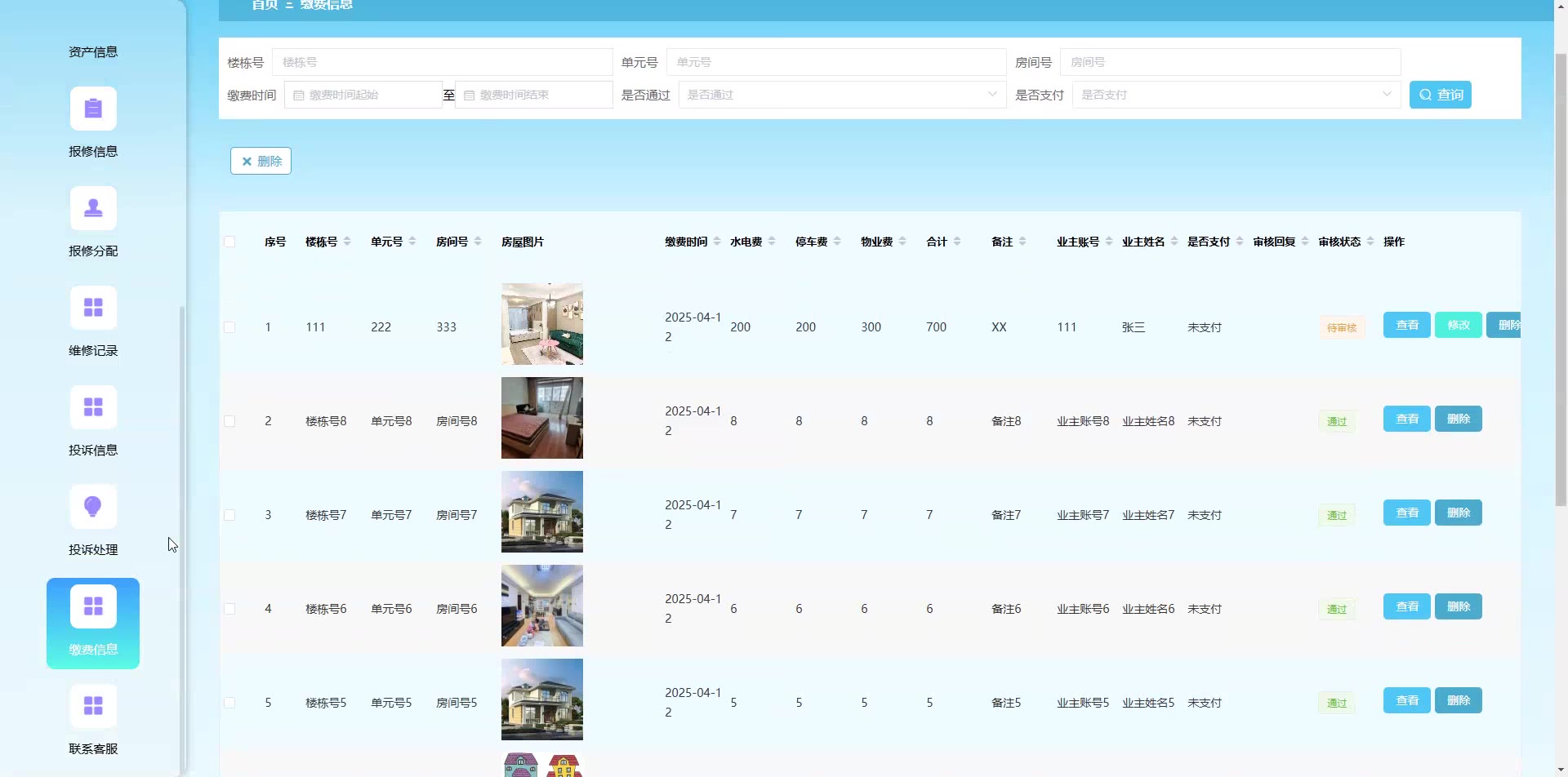Viewport: 1568px width, 777px height.
Task: Click the 查询 search button
Action: click(1440, 95)
